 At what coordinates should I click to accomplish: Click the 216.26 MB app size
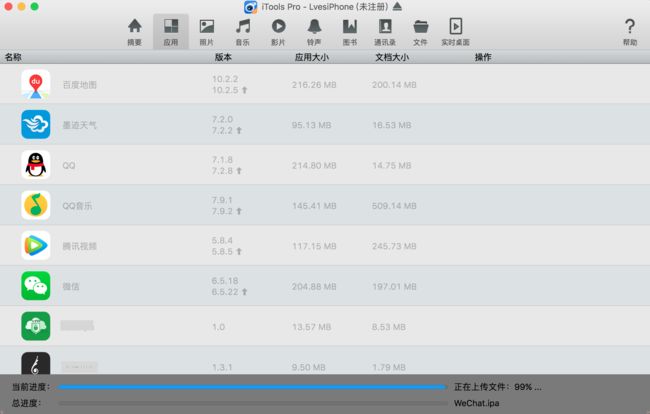pos(314,85)
